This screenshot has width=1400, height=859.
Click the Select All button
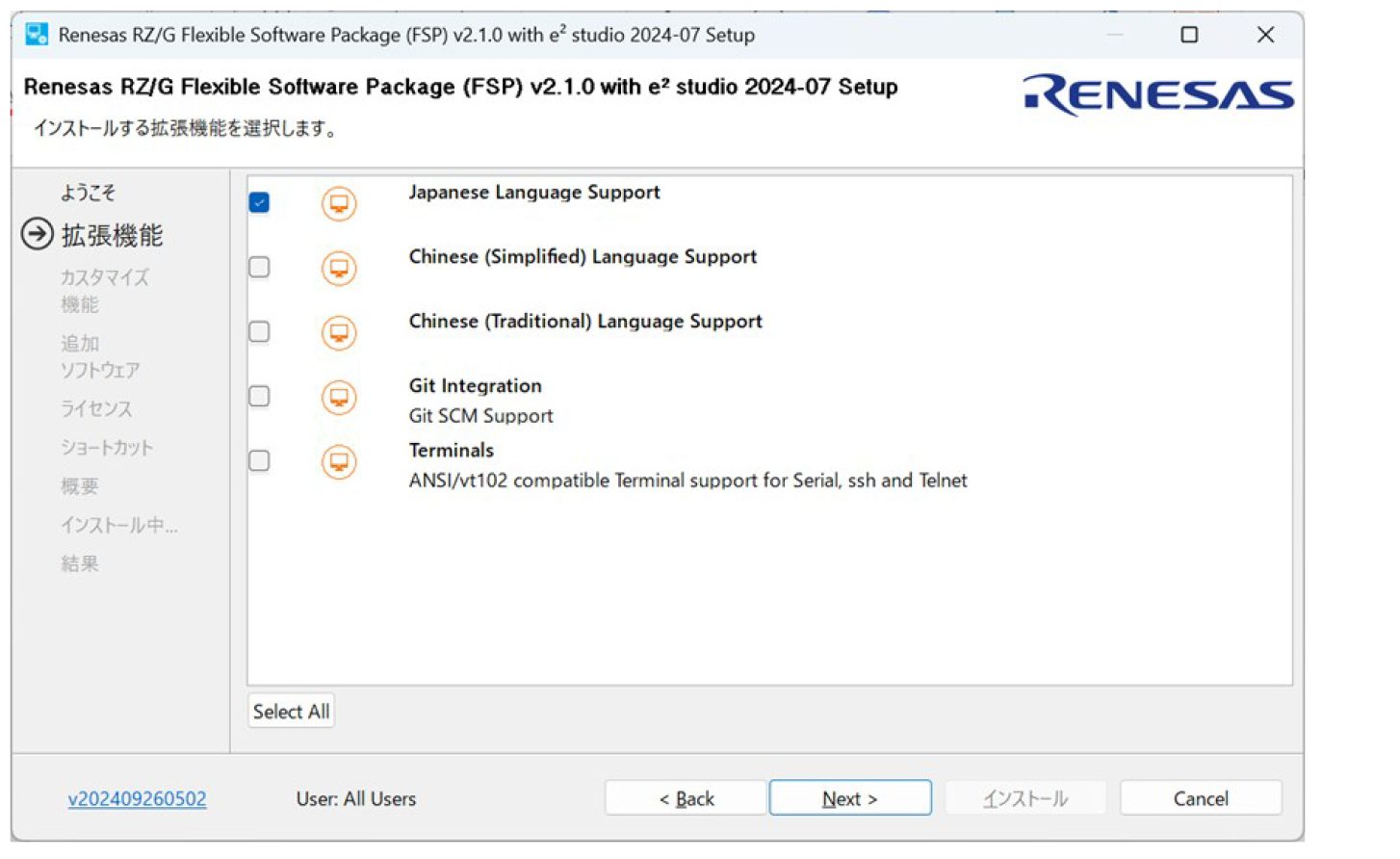291,712
